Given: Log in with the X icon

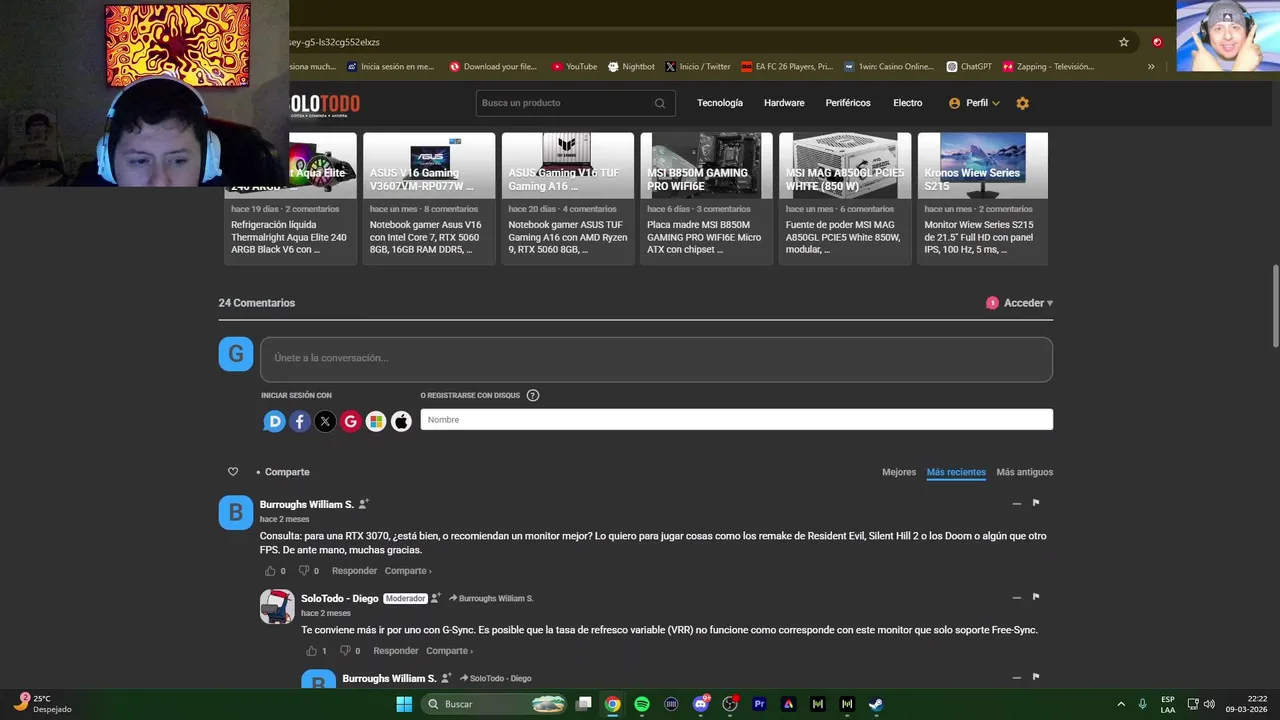Looking at the screenshot, I should pyautogui.click(x=325, y=422).
